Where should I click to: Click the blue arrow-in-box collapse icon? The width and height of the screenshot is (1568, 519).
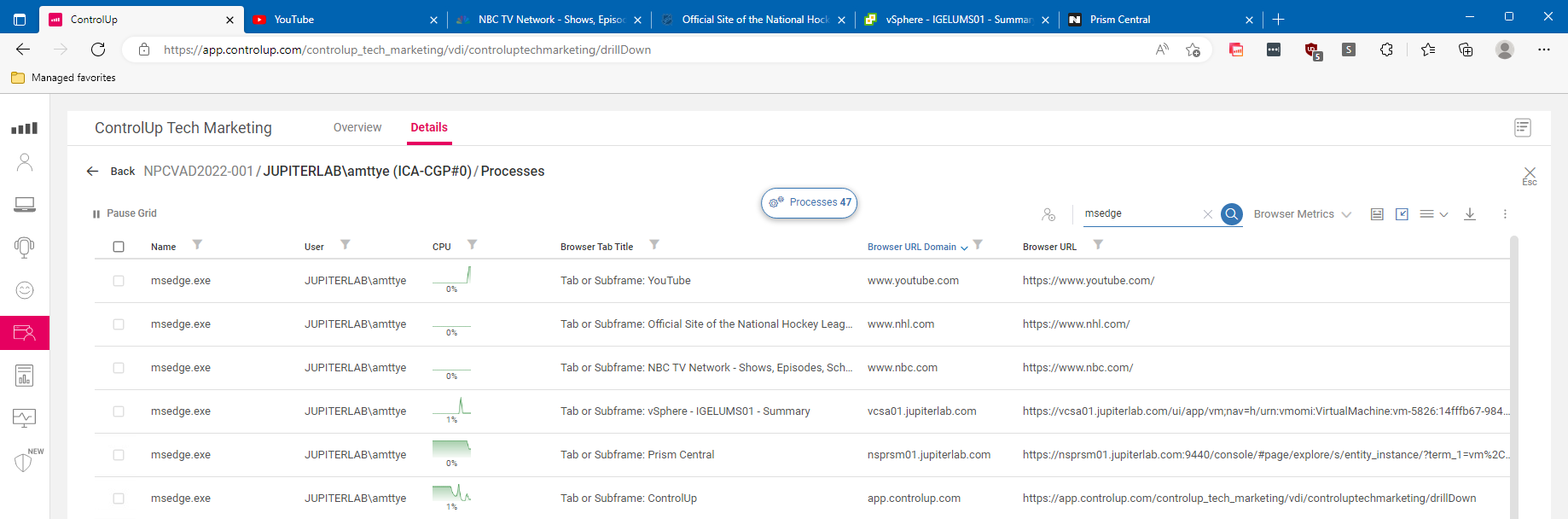1402,214
